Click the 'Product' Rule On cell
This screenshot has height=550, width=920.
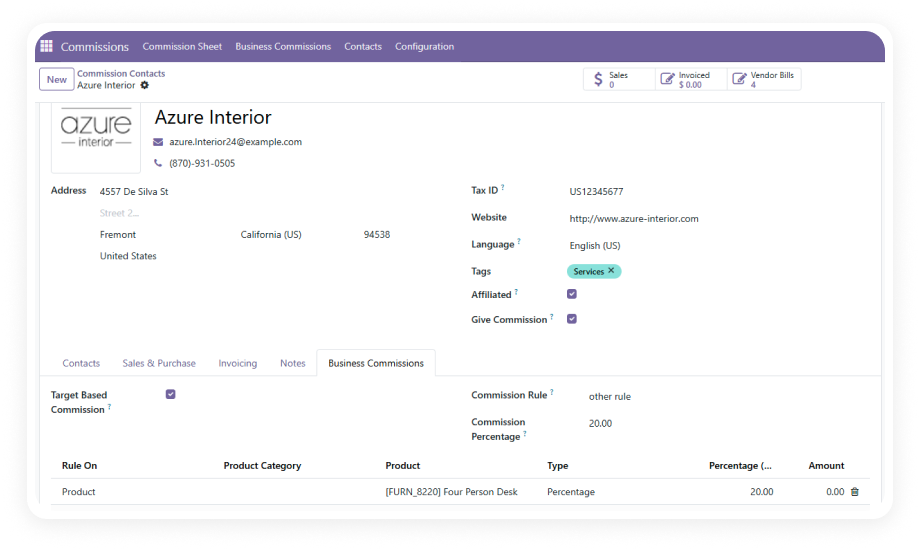coord(79,492)
